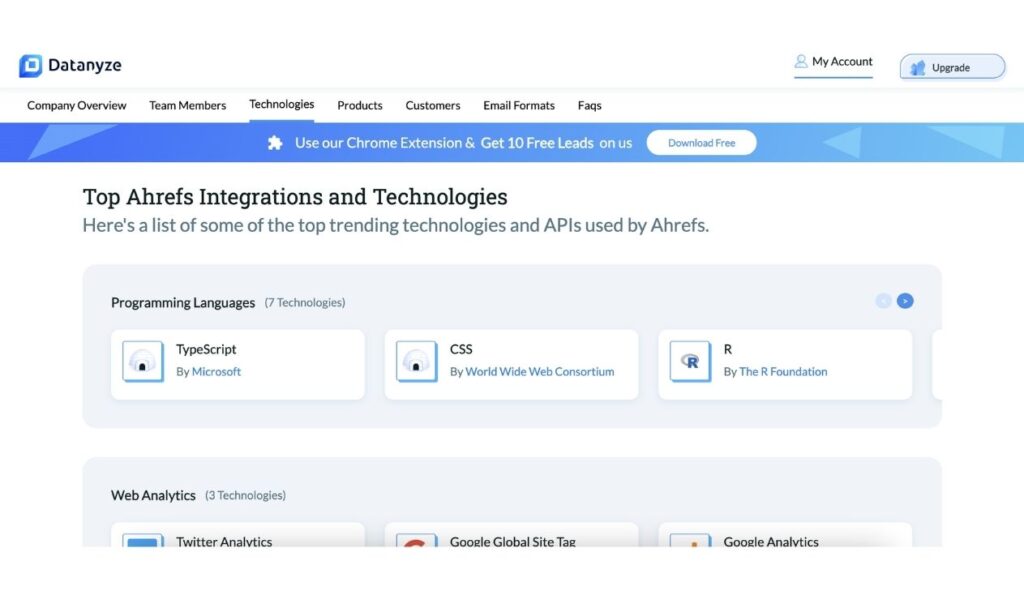Click the Download Free button
This screenshot has width=1024, height=608.
701,142
